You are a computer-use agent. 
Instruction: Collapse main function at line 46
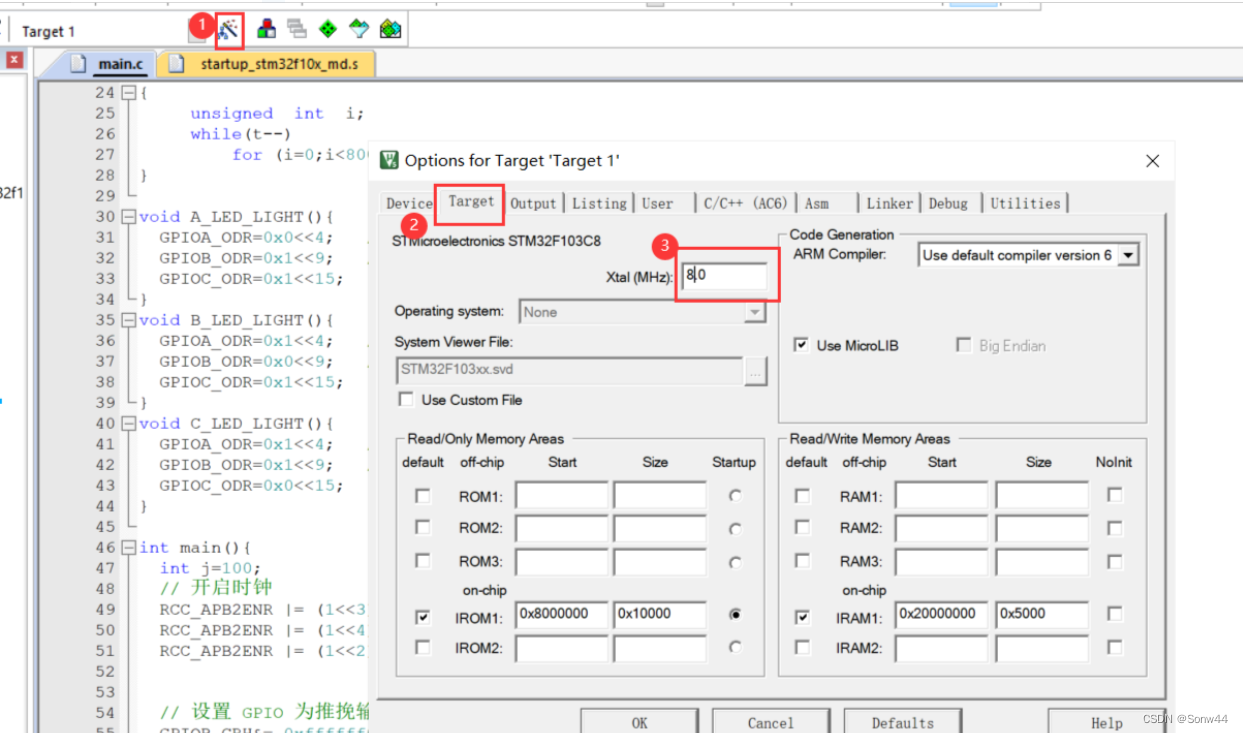(x=128, y=547)
